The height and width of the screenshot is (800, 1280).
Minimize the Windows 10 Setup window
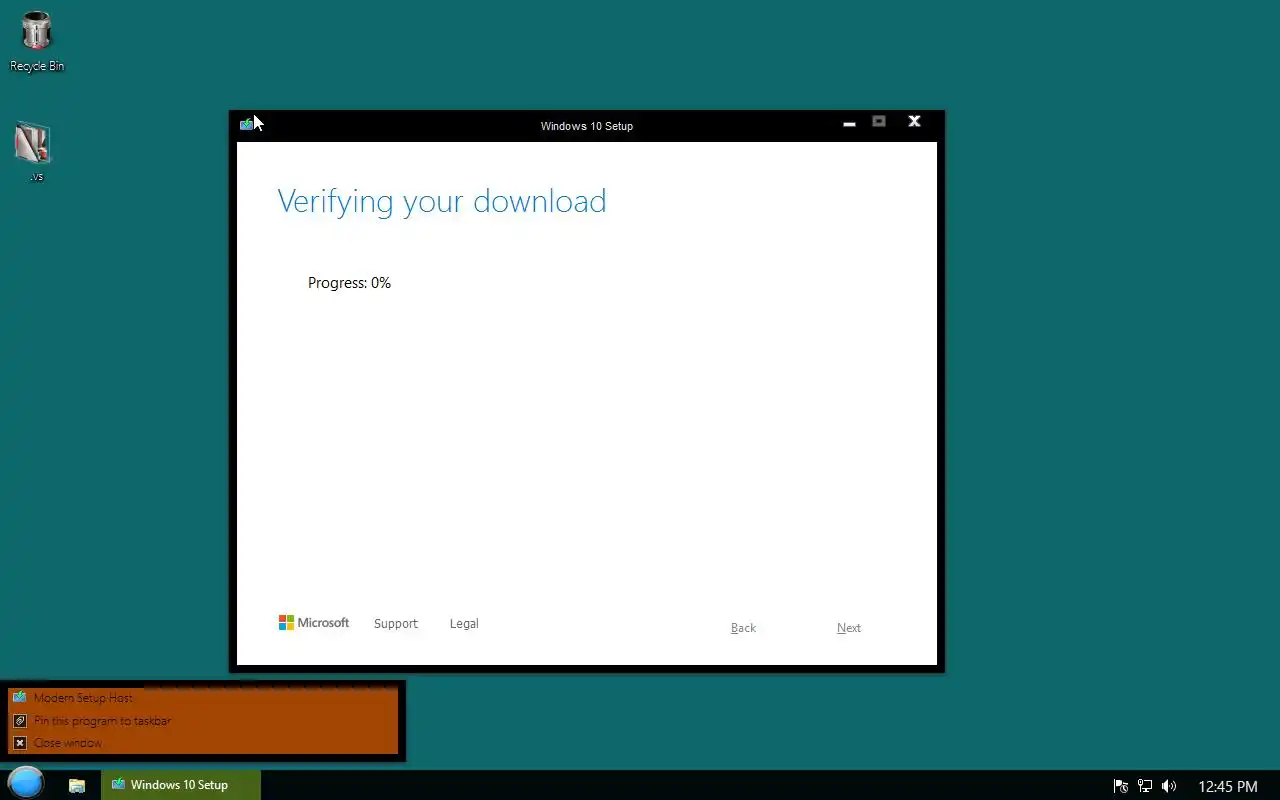(849, 123)
